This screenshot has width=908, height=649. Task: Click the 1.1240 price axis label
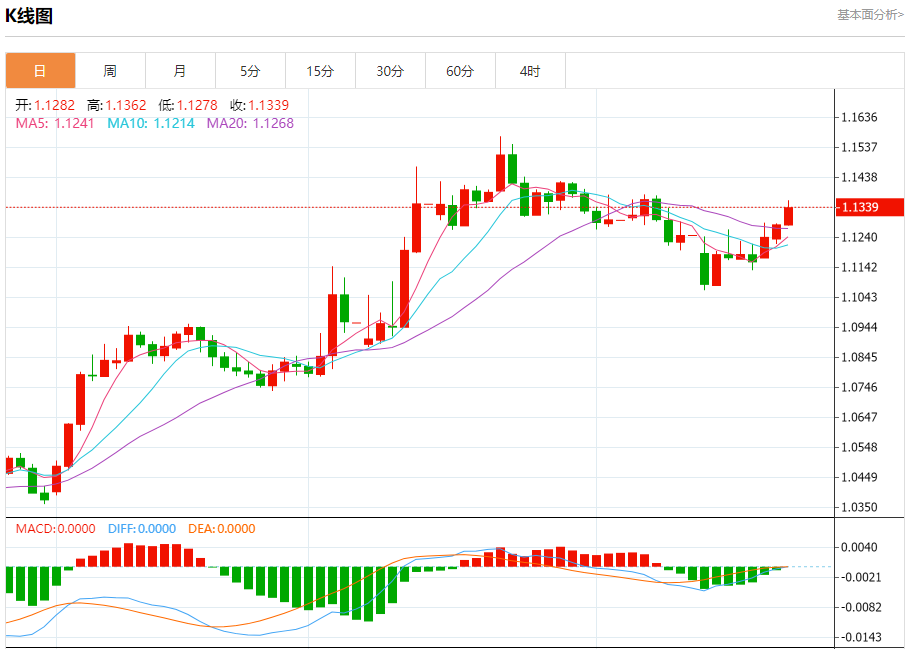[859, 237]
